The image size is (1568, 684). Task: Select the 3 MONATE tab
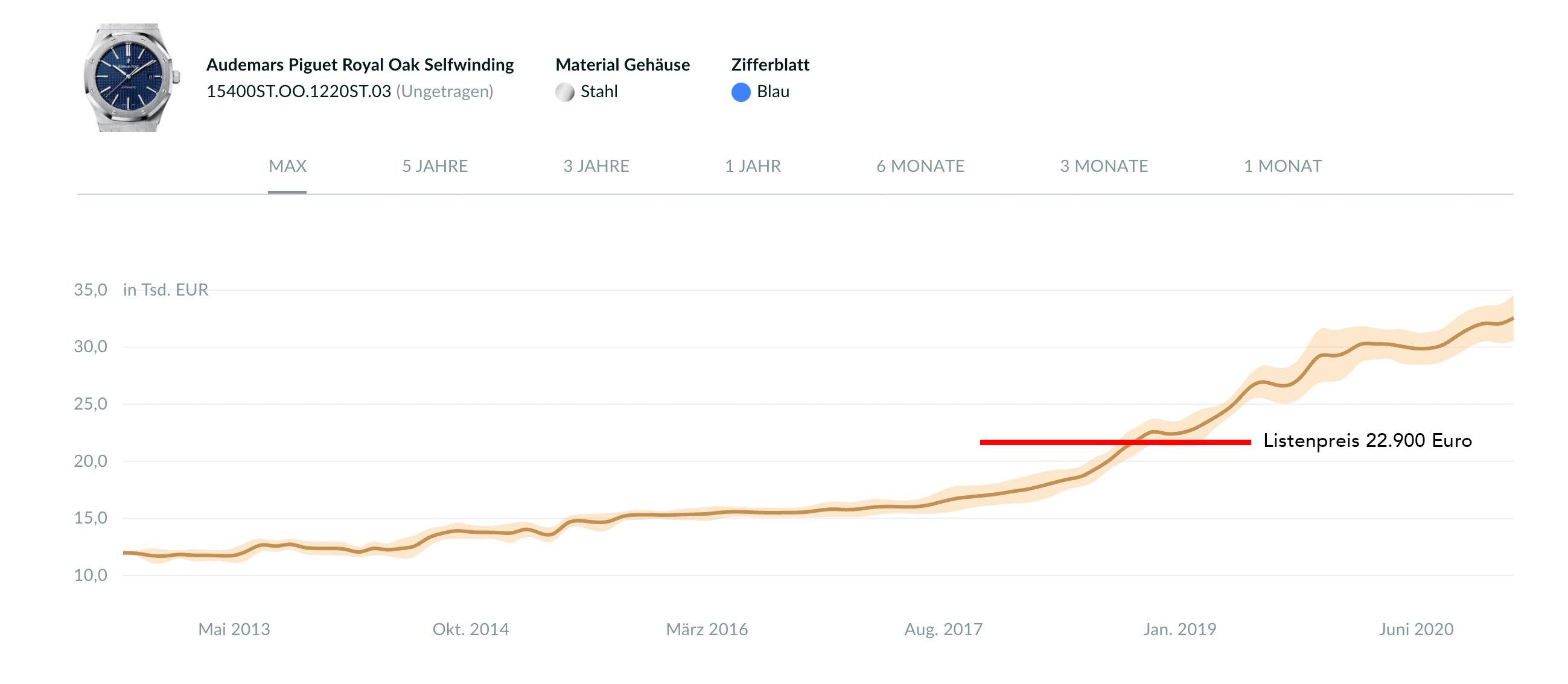[x=1103, y=165]
